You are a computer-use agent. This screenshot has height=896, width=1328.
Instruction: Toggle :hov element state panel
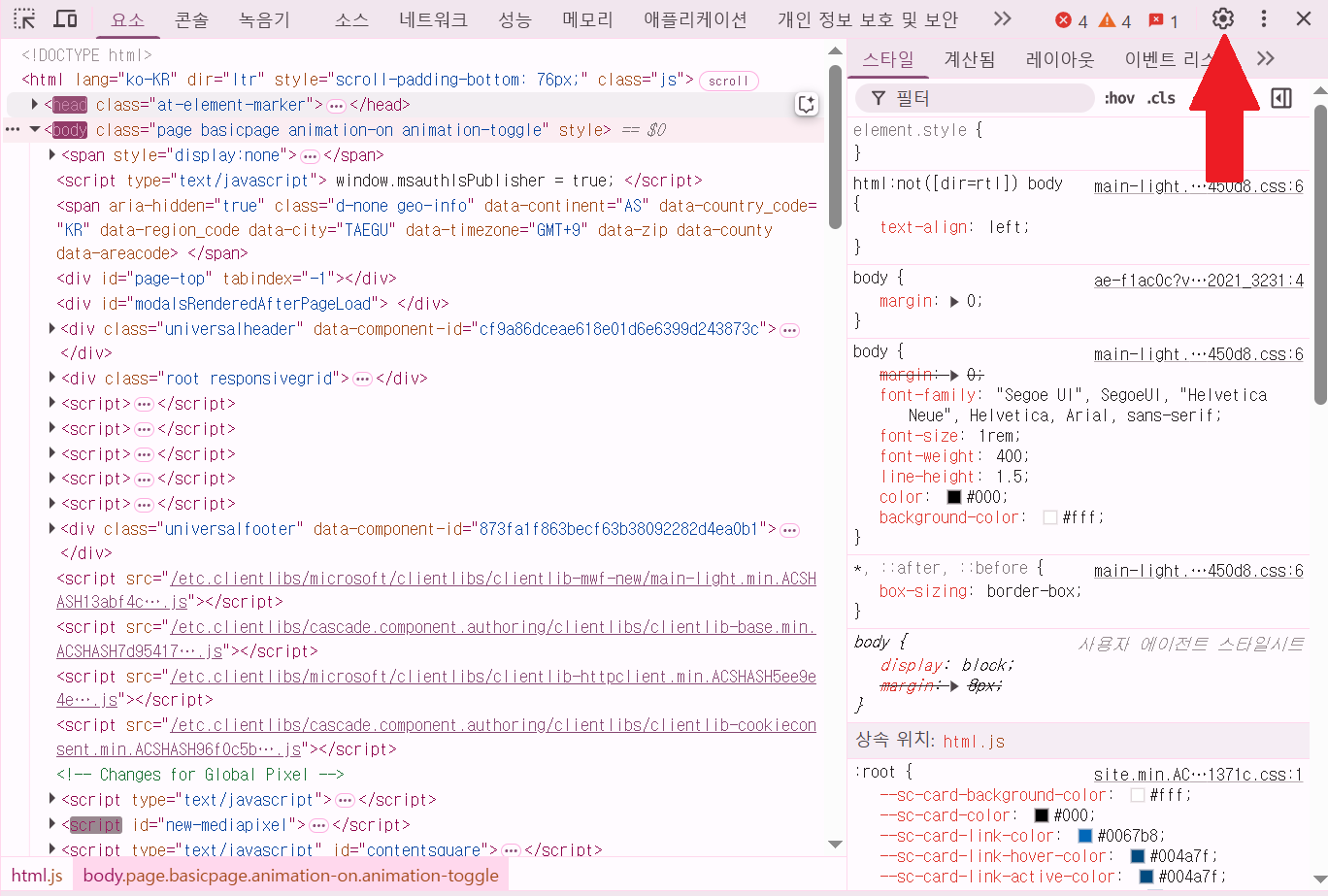1119,98
